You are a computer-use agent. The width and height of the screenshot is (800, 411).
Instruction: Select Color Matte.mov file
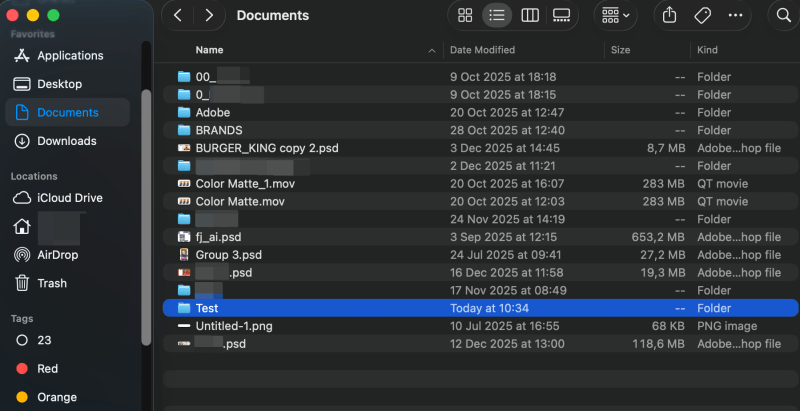[x=481, y=201]
